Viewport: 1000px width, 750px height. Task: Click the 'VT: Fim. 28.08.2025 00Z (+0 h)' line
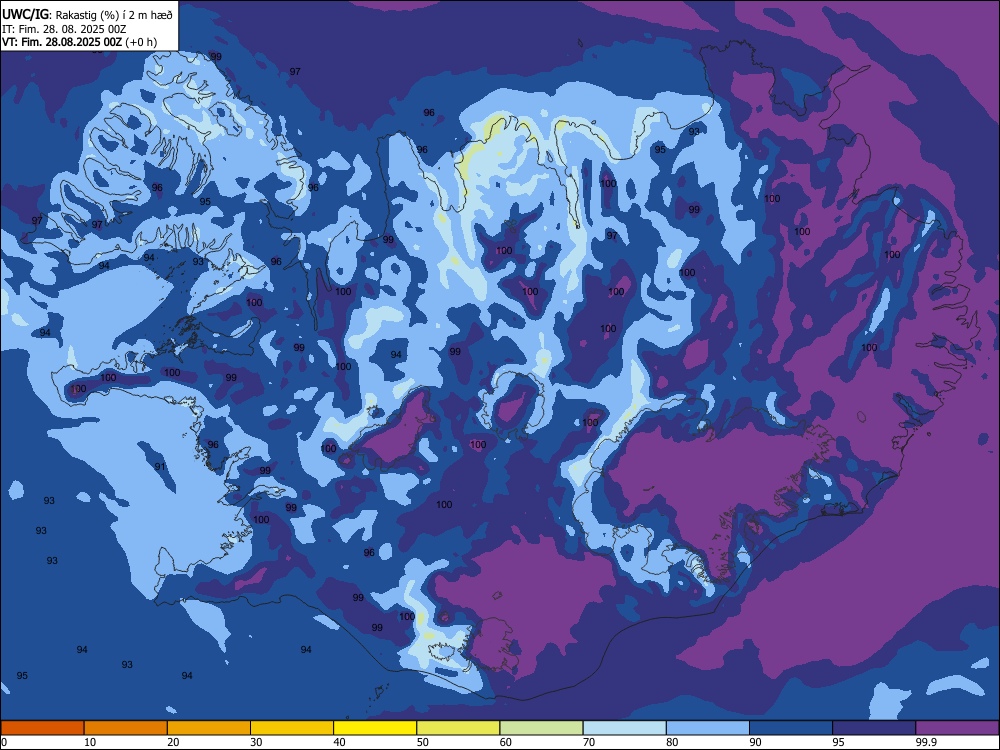pos(79,42)
